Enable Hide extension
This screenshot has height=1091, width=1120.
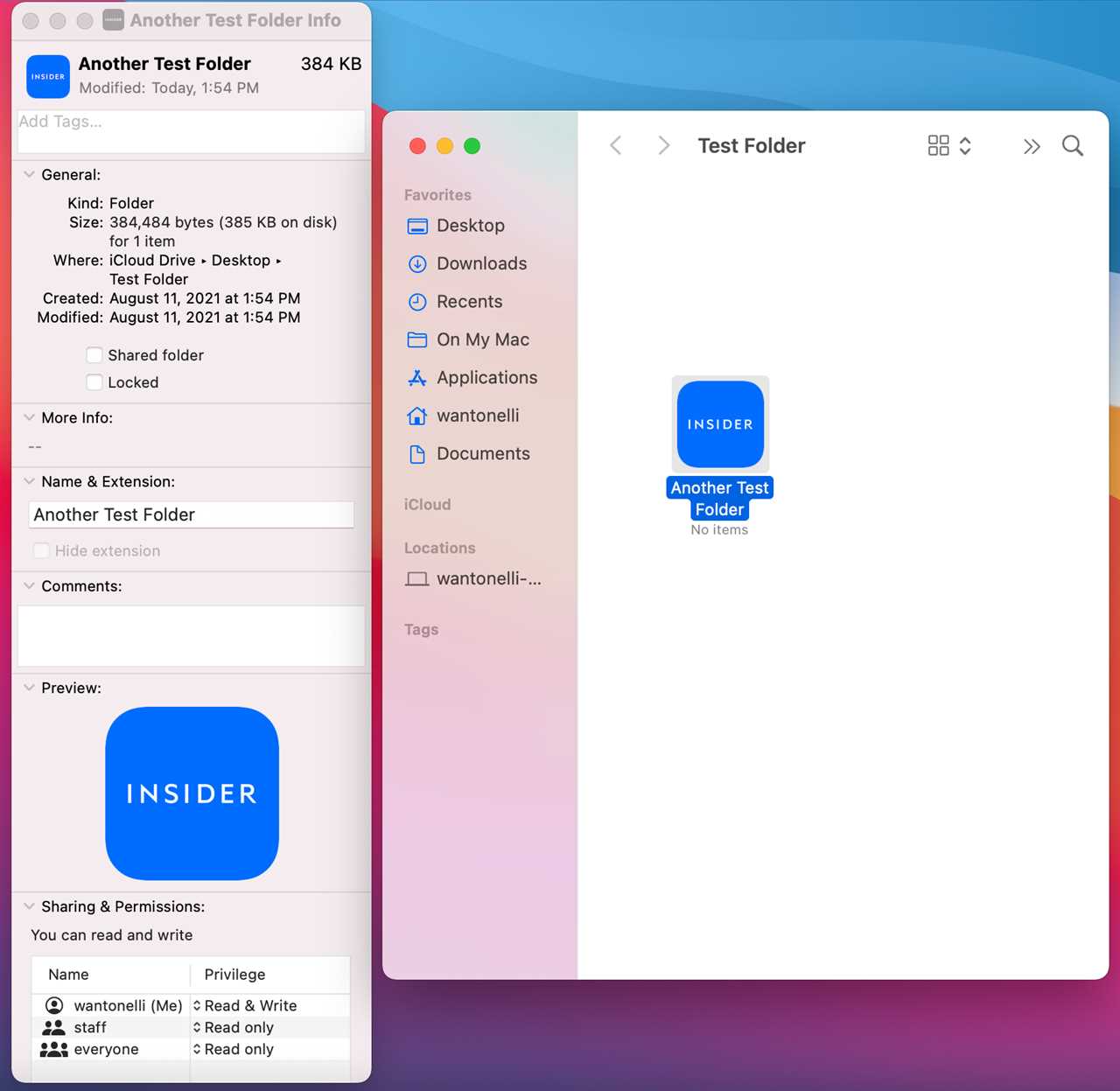tap(41, 550)
